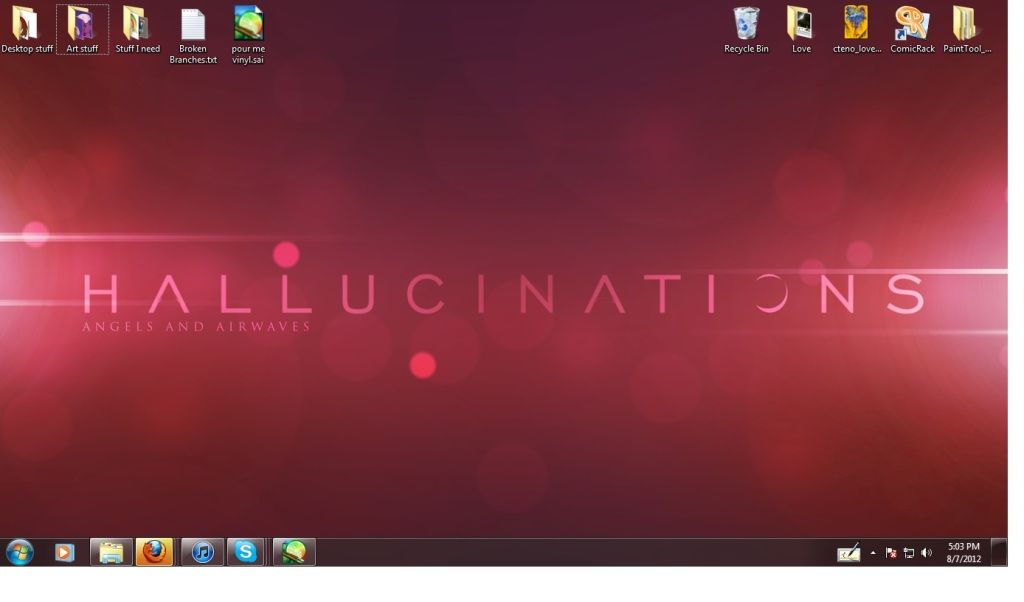Select the Broken Branches.txt file

click(x=193, y=37)
